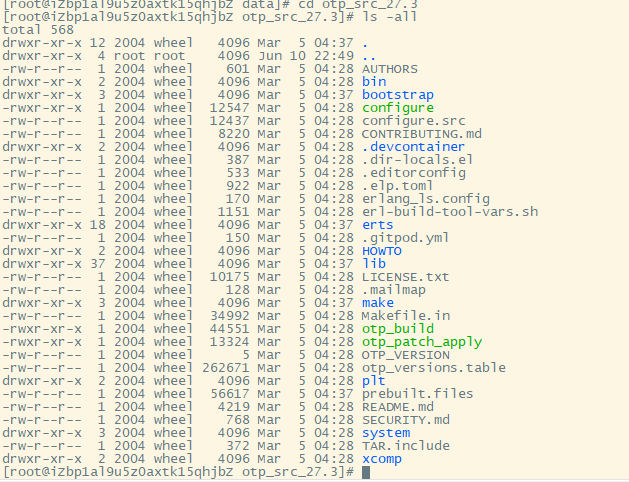Click the bootstrap directory entry
Image resolution: width=629 pixels, height=482 pixels.
point(398,95)
